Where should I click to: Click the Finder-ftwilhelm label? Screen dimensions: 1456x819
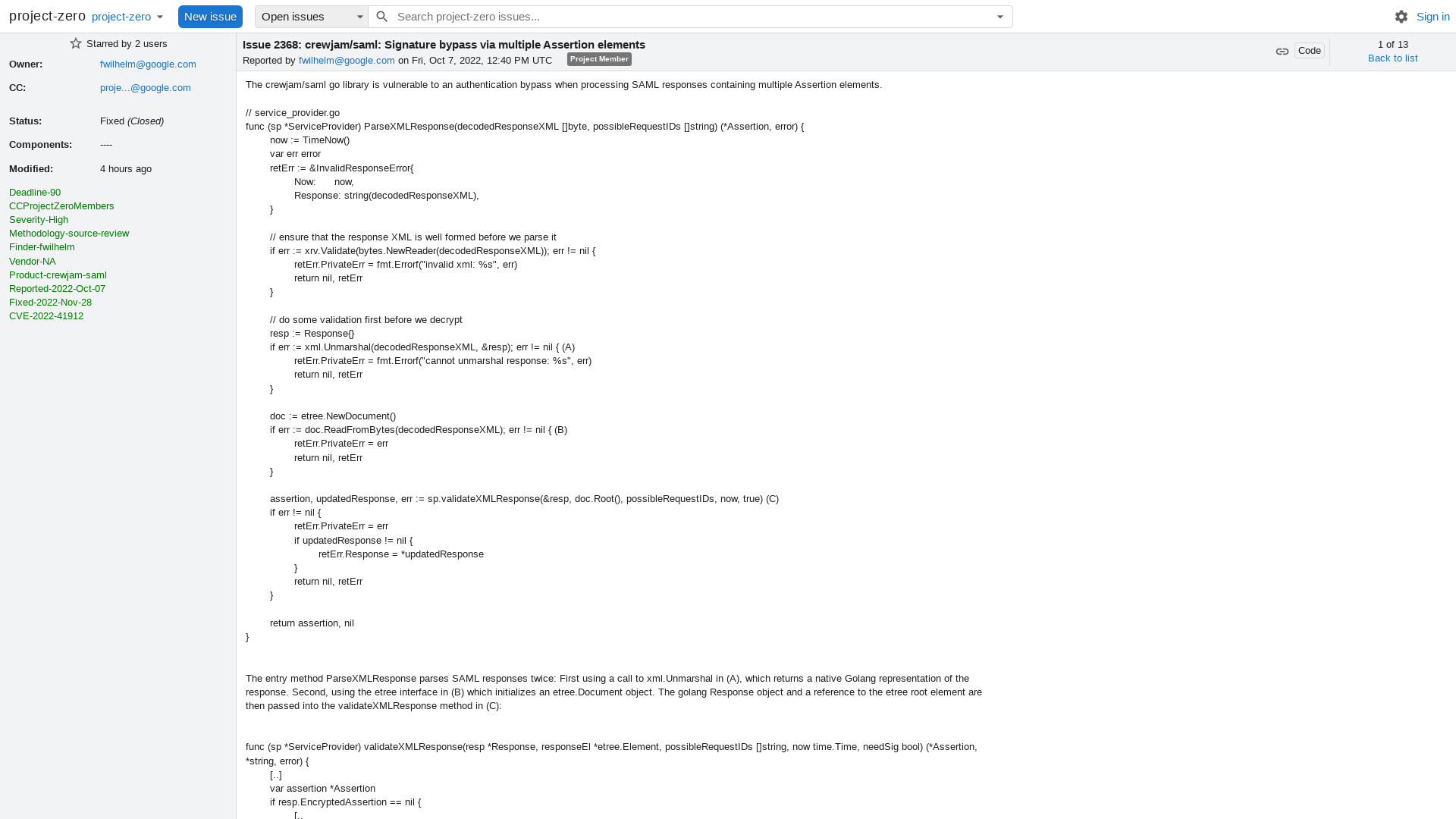pyautogui.click(x=42, y=246)
